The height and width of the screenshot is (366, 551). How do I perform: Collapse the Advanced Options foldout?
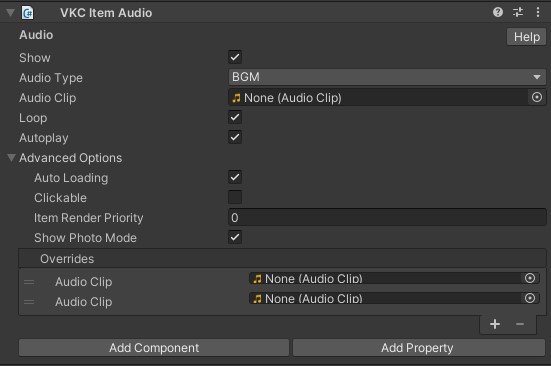click(x=11, y=158)
